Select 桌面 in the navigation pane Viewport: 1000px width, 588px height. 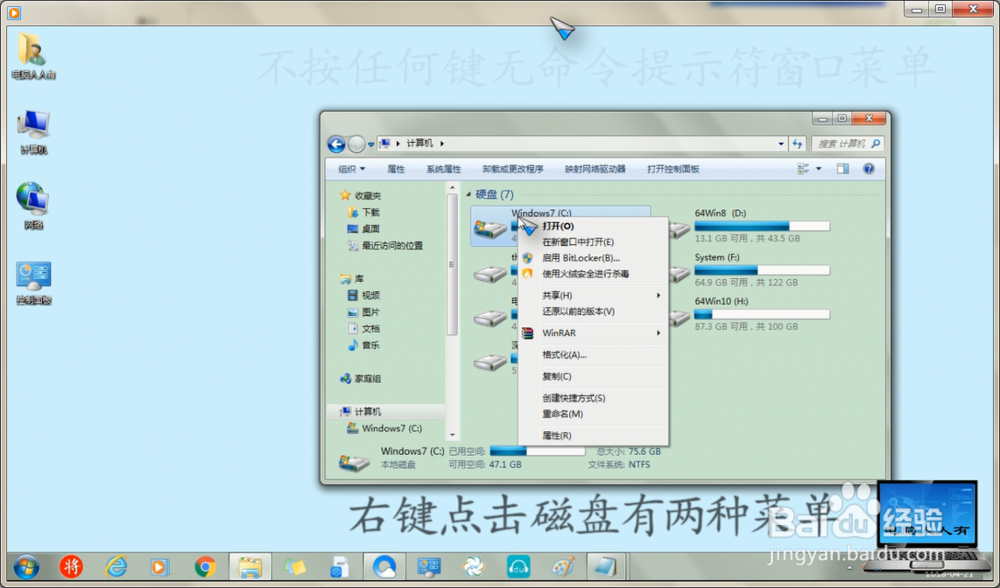pos(371,229)
